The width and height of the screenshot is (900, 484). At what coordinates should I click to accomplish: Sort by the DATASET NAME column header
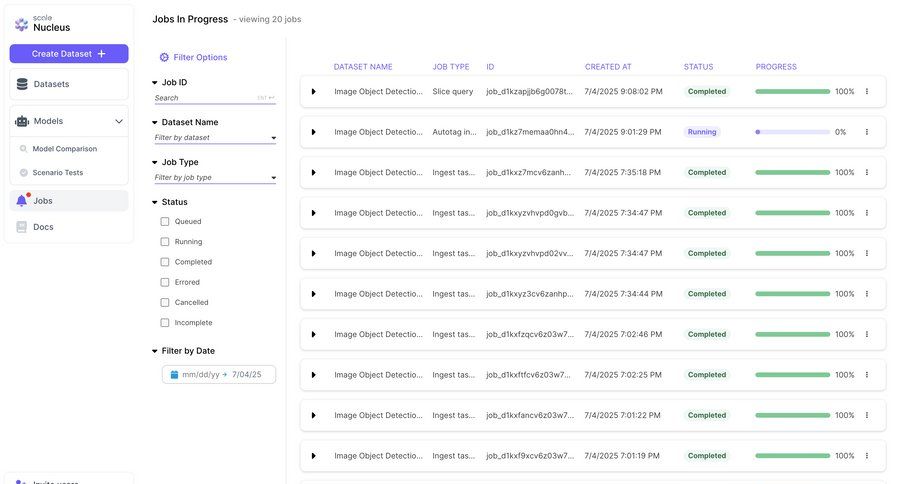pos(363,67)
